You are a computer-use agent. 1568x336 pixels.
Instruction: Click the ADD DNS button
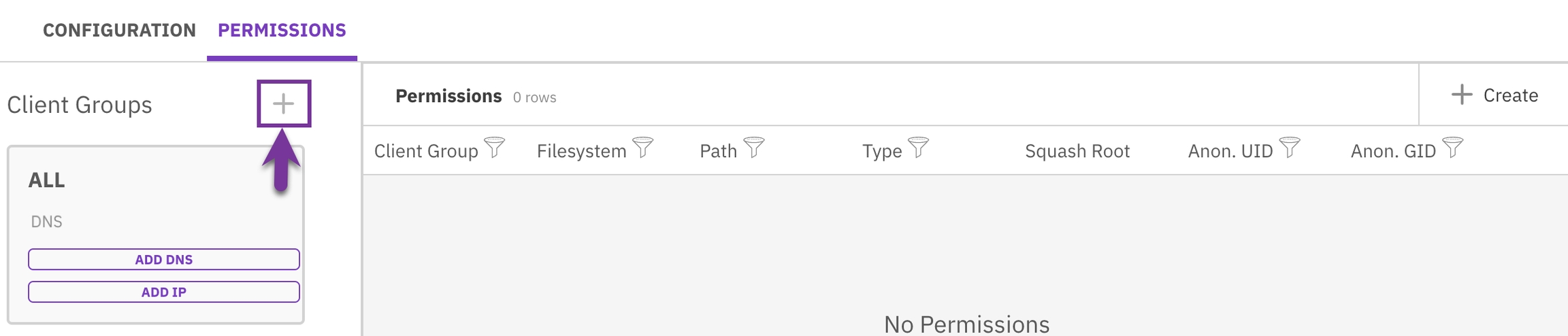164,260
